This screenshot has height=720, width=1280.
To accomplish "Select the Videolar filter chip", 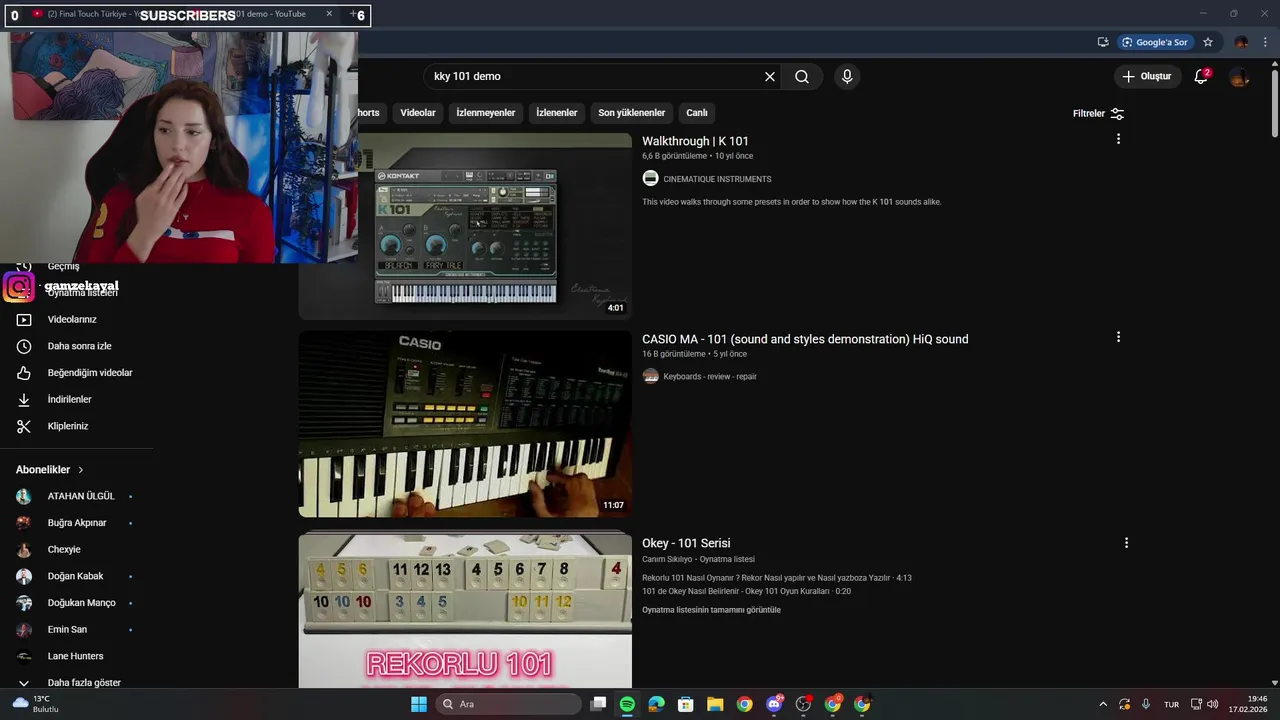I will pyautogui.click(x=418, y=113).
